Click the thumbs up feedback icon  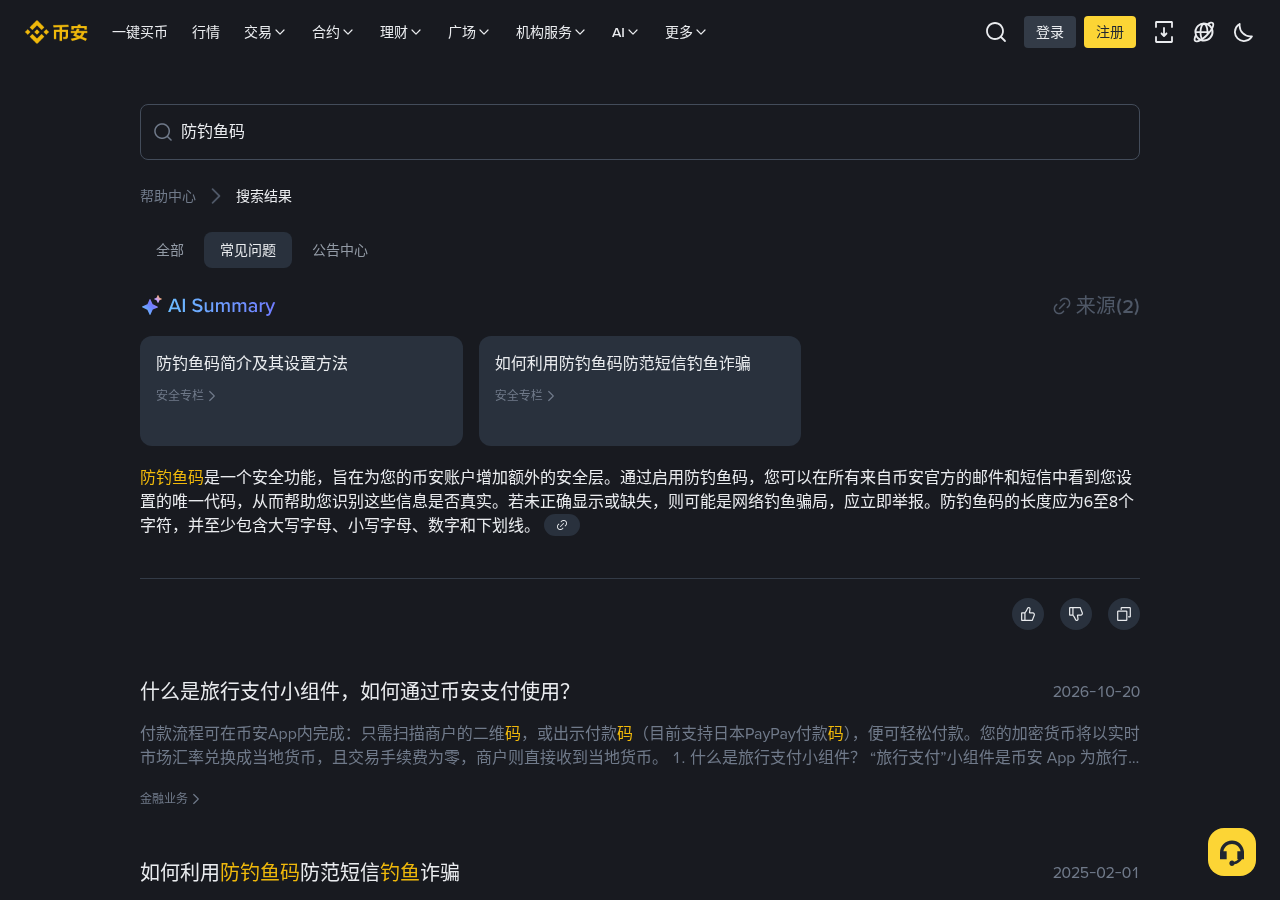1028,614
